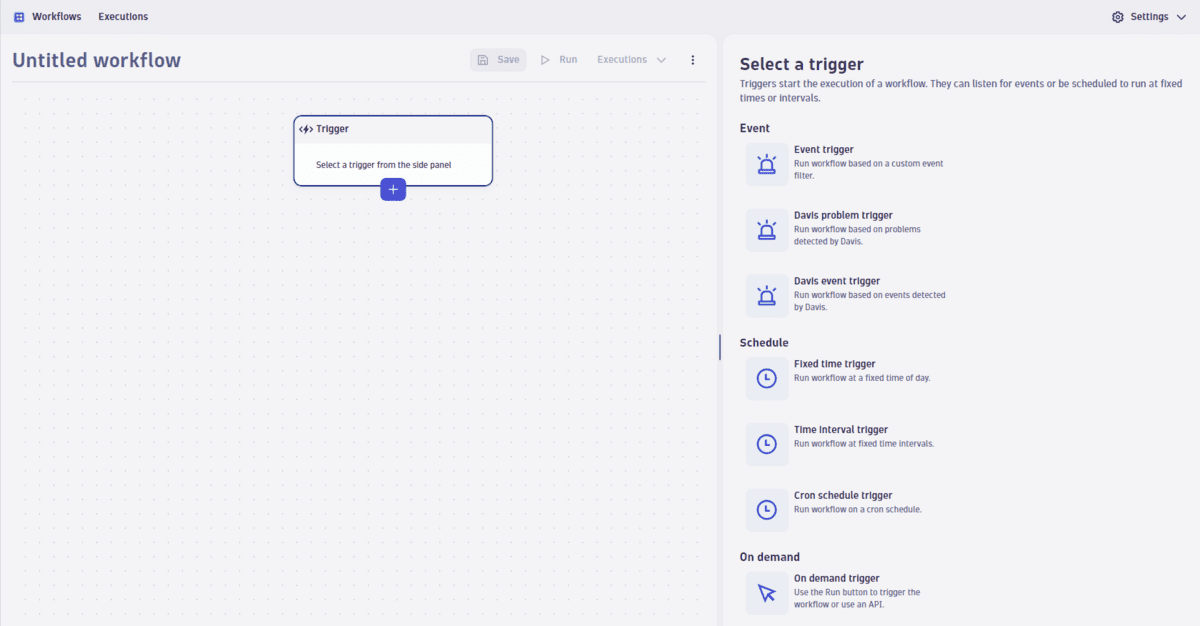Switch to the Executions page
The height and width of the screenshot is (626, 1200).
point(122,16)
